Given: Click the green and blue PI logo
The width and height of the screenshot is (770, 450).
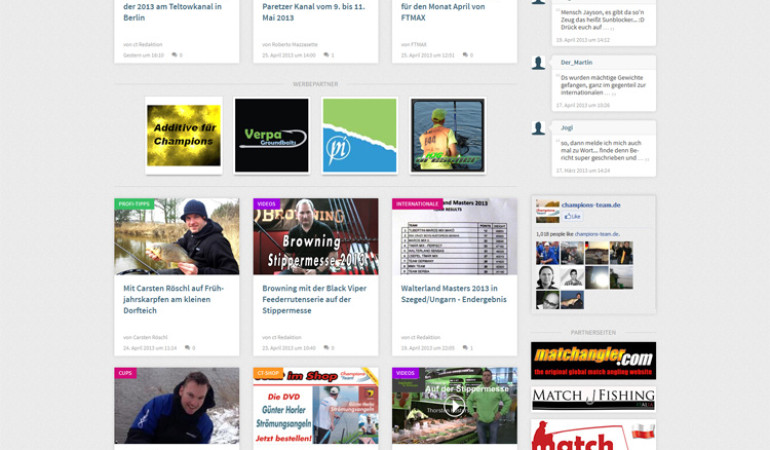Looking at the screenshot, I should pos(359,135).
